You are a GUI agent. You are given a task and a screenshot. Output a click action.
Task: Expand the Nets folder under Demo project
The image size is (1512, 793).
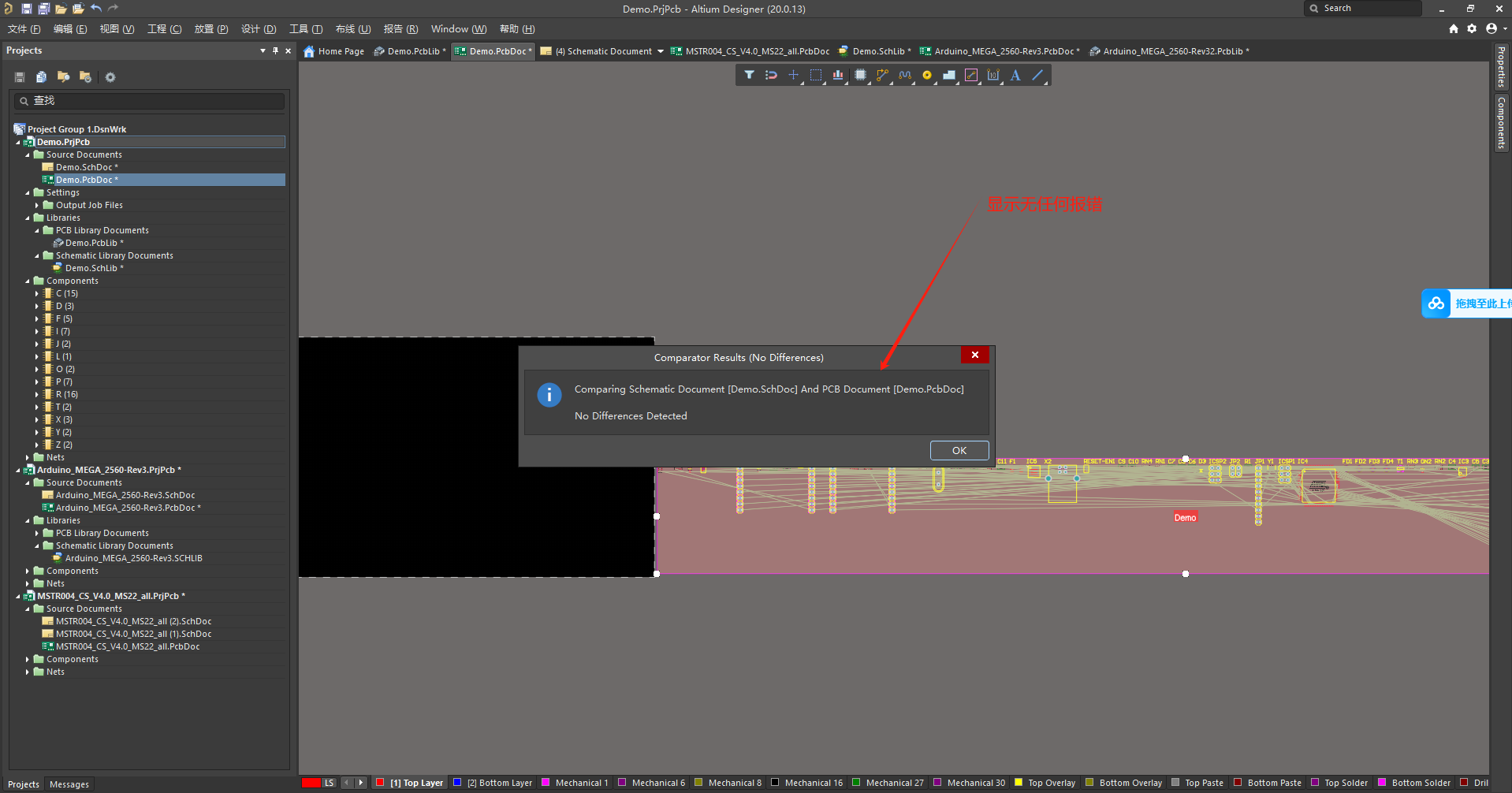tap(28, 457)
